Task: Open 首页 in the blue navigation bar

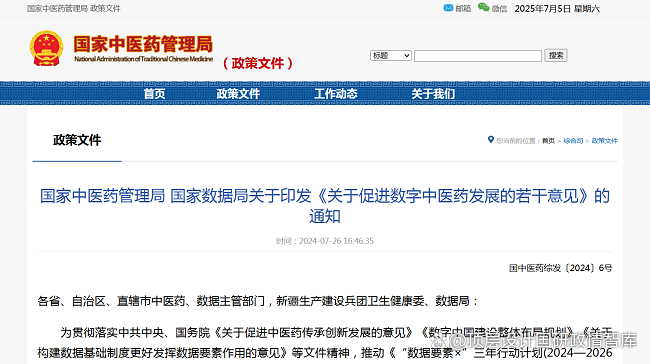Action: tap(154, 94)
